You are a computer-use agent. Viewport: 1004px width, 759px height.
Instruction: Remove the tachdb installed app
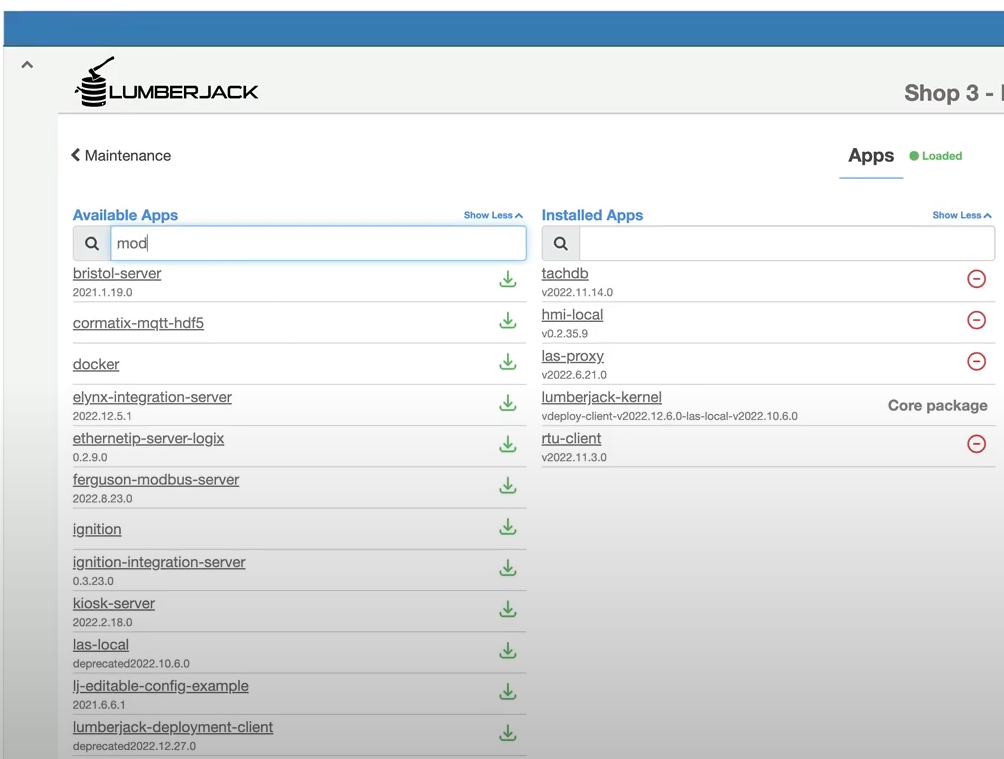(976, 279)
